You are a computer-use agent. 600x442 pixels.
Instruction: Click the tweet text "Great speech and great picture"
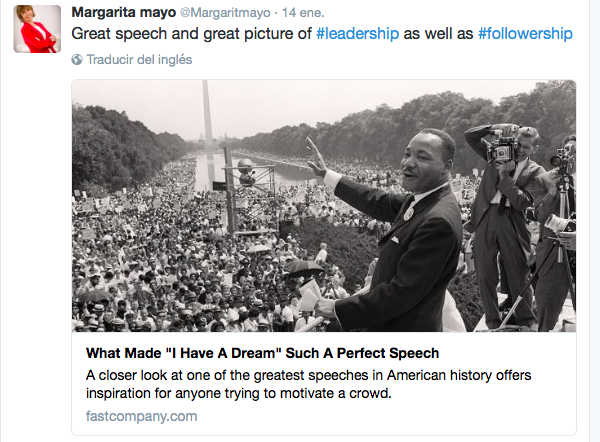coord(192,35)
